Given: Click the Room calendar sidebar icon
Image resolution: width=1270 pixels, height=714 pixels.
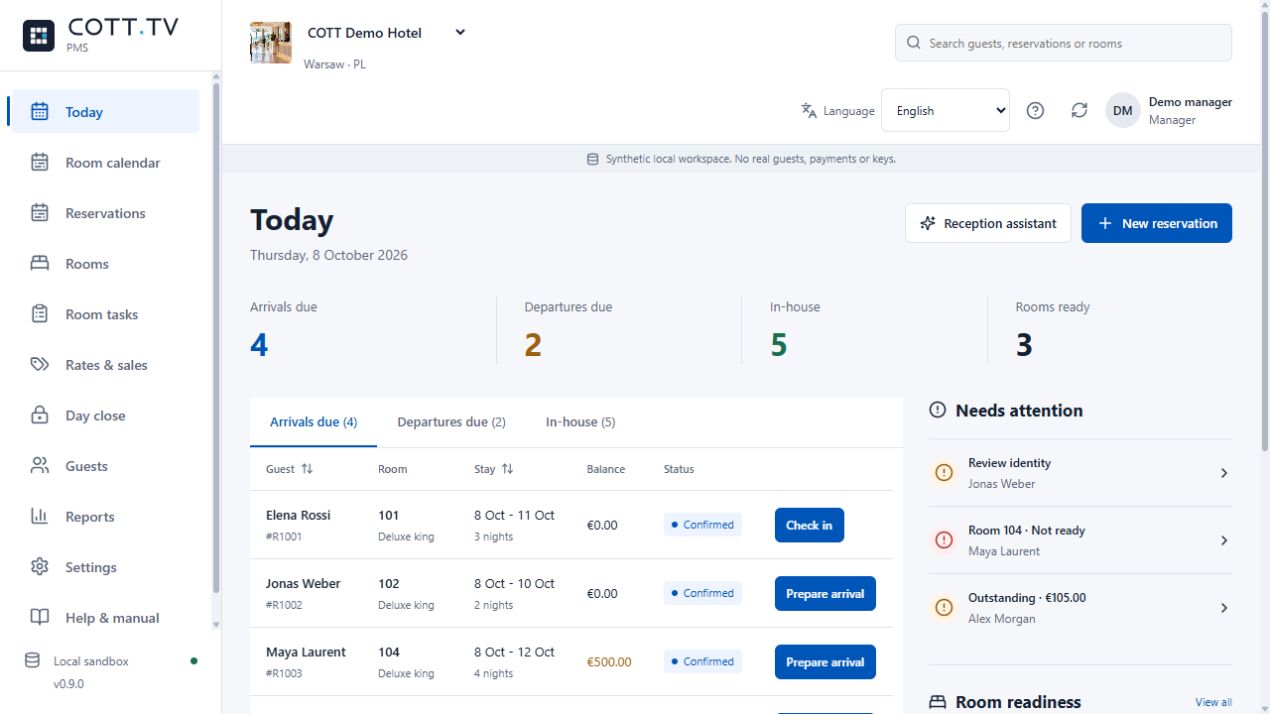Looking at the screenshot, I should 40,162.
